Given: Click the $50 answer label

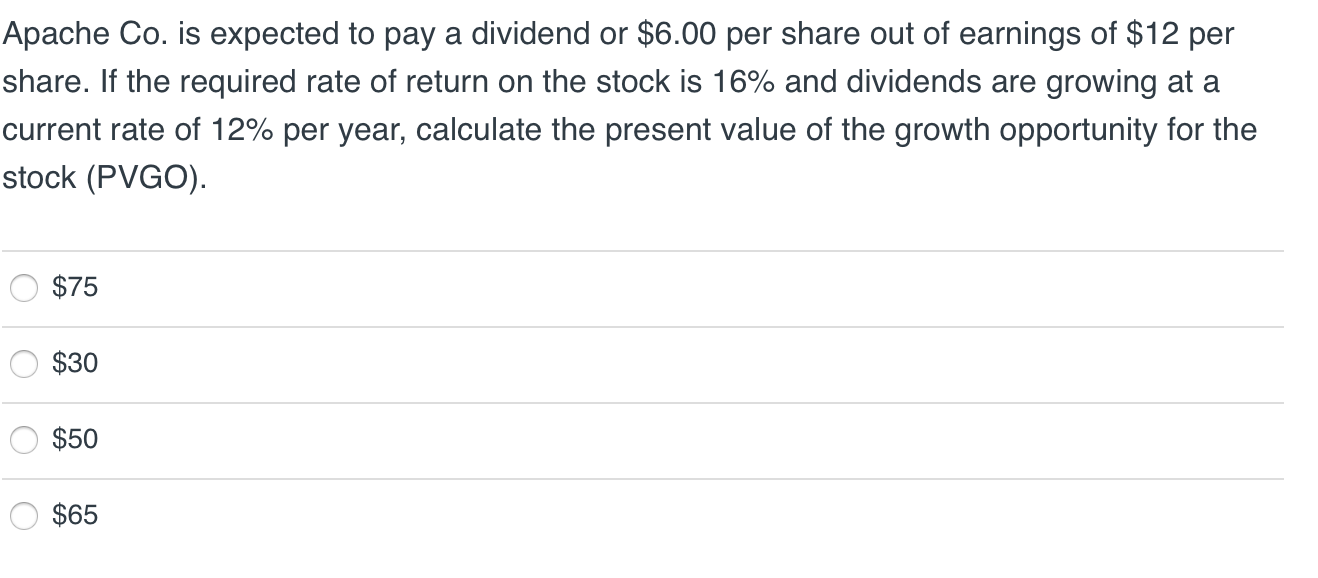Looking at the screenshot, I should point(73,440).
